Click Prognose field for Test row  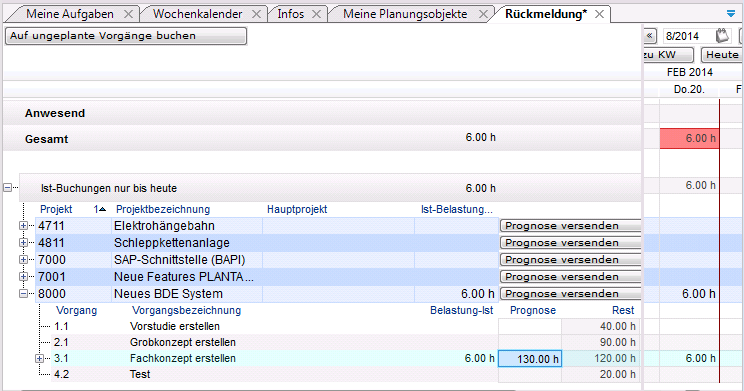[530, 374]
